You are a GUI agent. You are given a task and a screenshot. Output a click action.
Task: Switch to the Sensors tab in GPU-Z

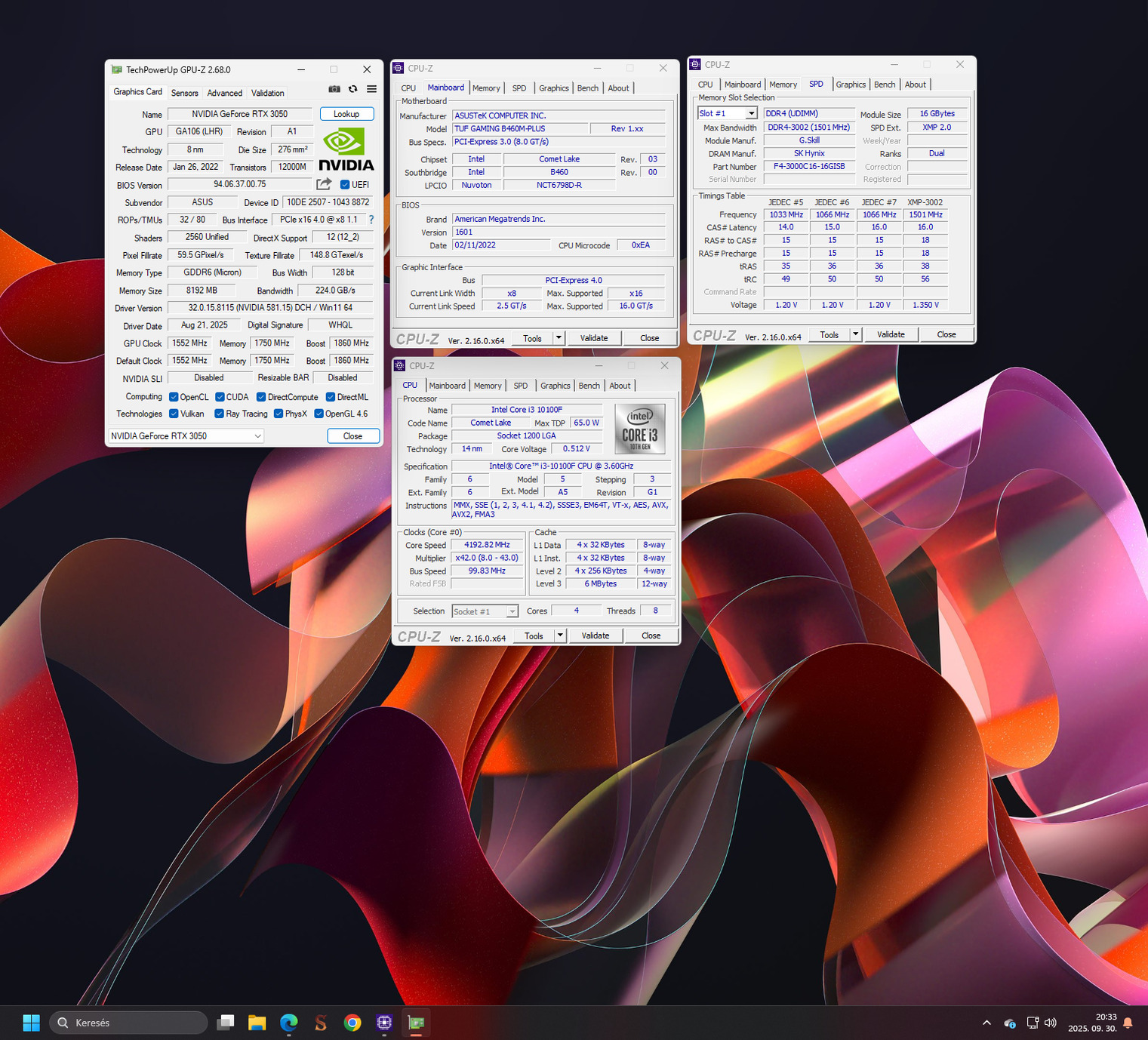[x=184, y=93]
